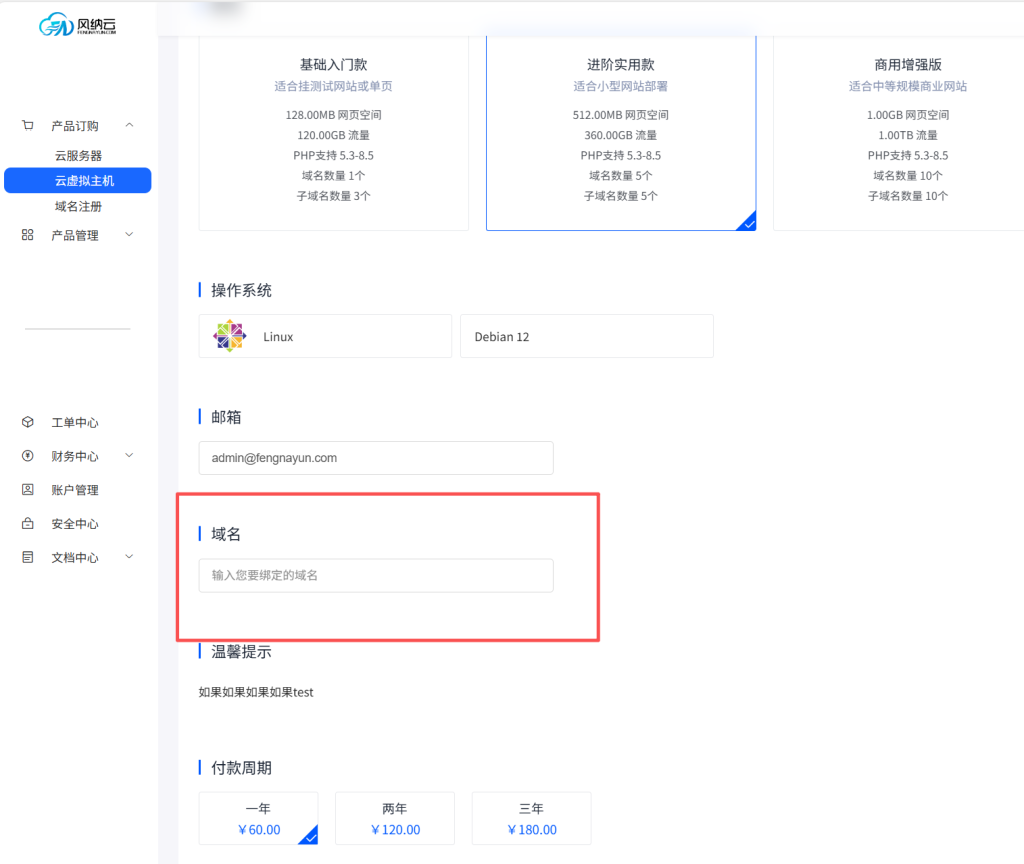Click the lock icon beside 安全中心
Viewport: 1024px width, 864px height.
28,524
